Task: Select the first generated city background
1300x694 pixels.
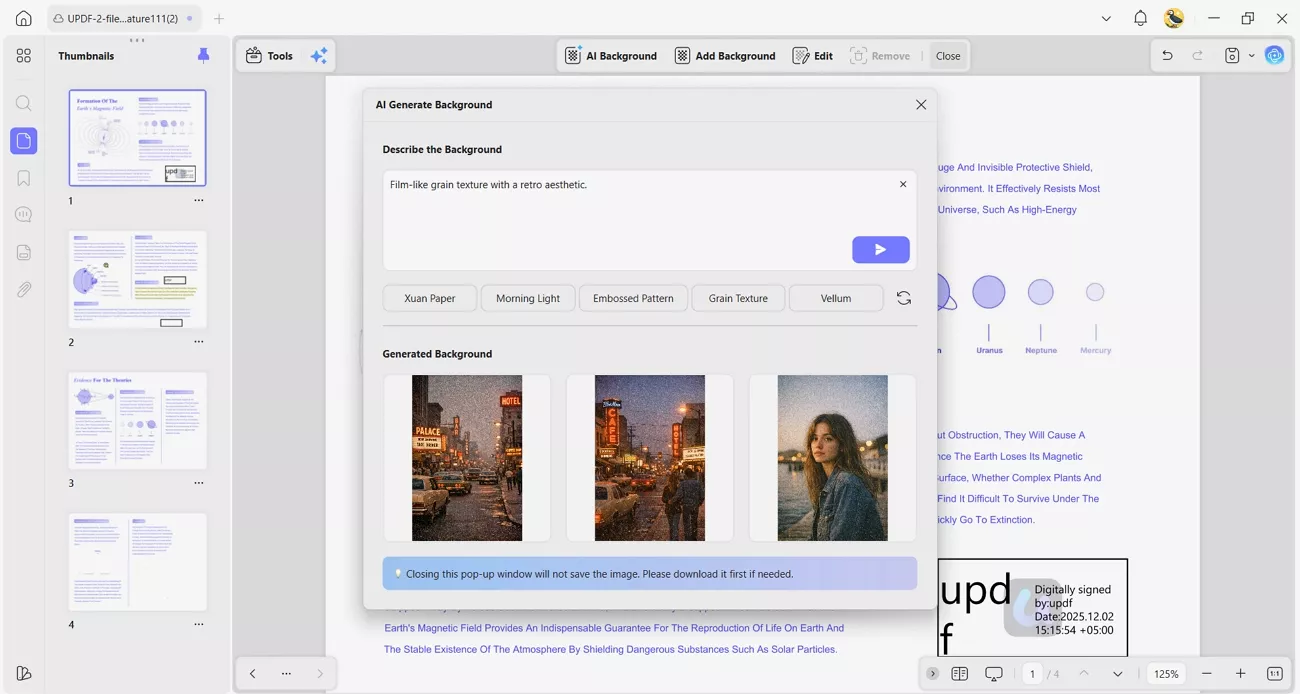Action: click(466, 458)
